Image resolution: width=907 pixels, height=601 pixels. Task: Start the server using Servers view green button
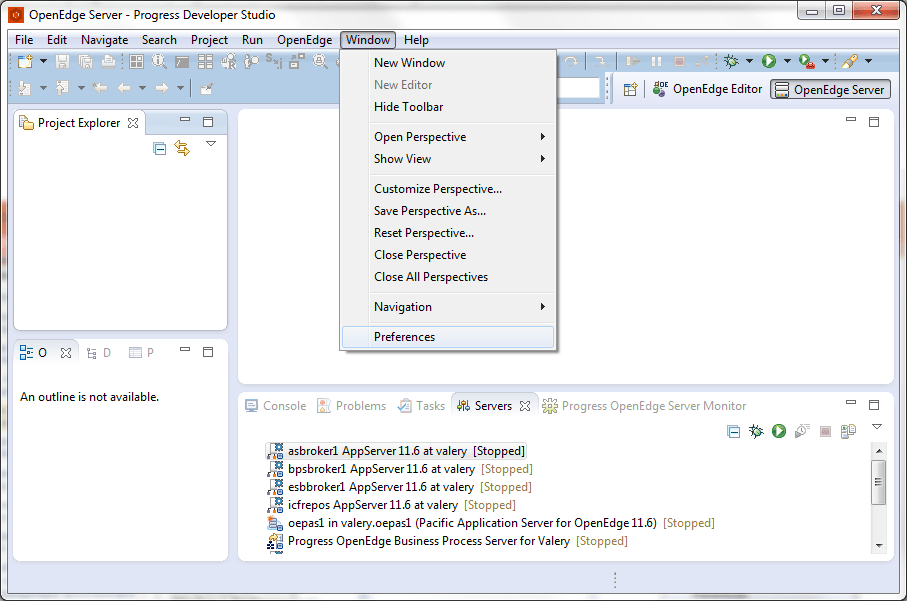(779, 431)
